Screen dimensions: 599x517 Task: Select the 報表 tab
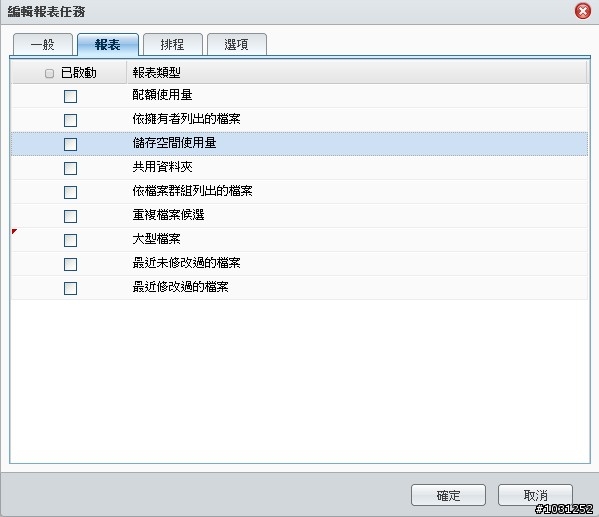coord(107,44)
